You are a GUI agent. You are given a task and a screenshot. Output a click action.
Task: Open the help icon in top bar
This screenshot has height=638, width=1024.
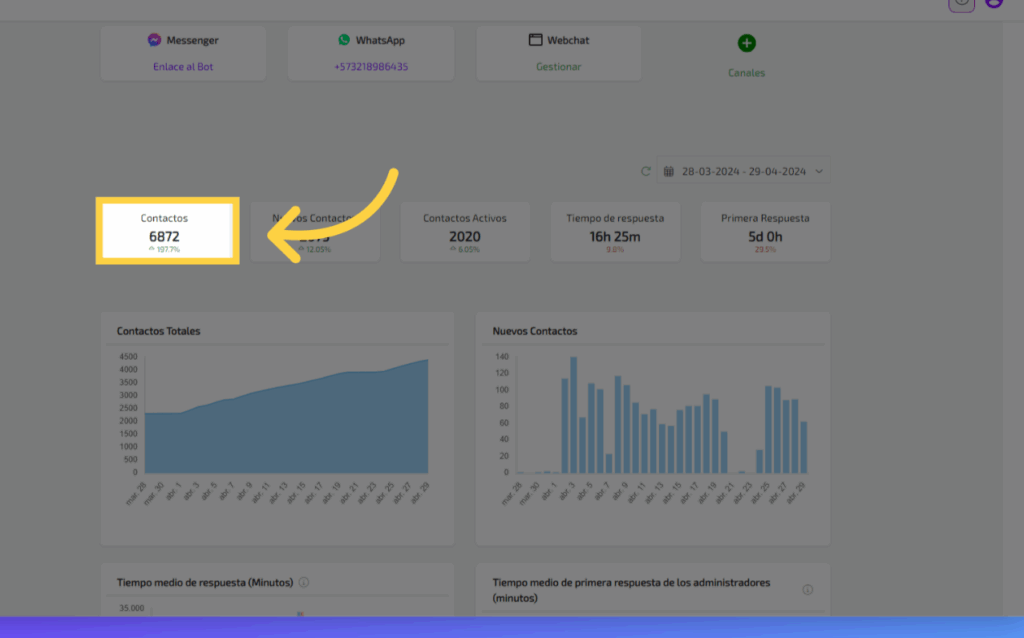[x=961, y=3]
